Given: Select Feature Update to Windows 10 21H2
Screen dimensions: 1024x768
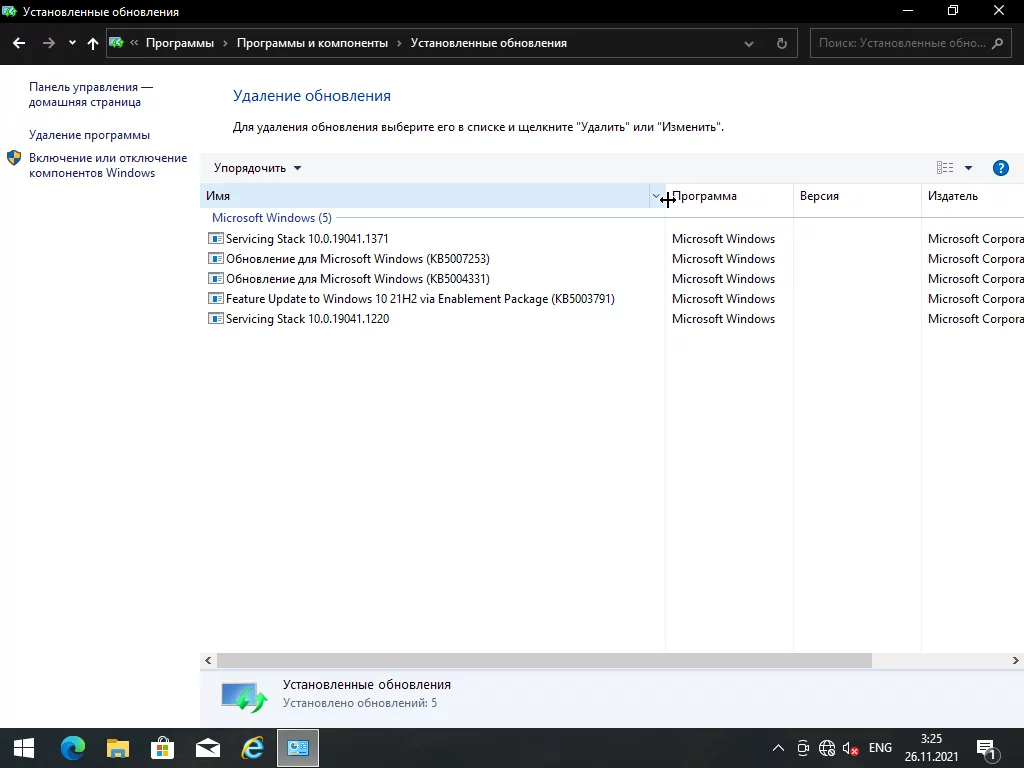Looking at the screenshot, I should pyautogui.click(x=420, y=299).
